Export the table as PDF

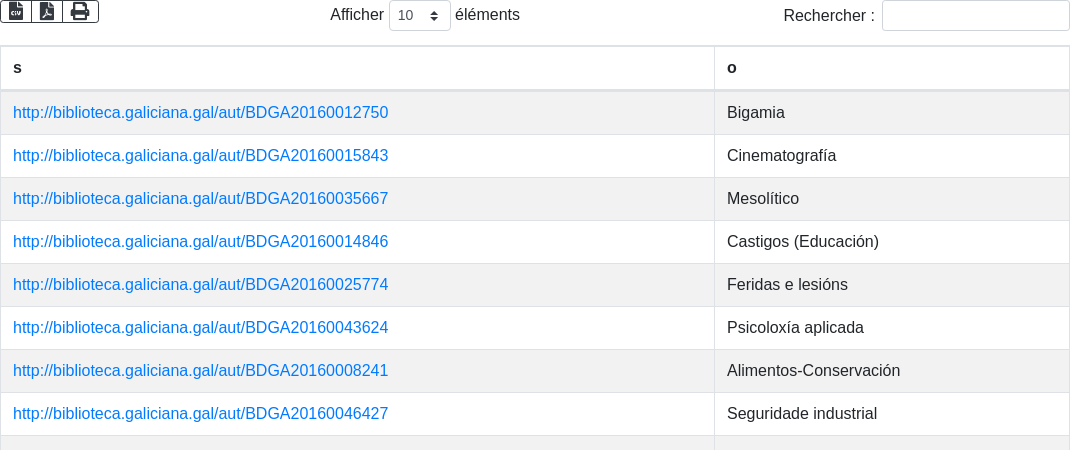(x=47, y=11)
